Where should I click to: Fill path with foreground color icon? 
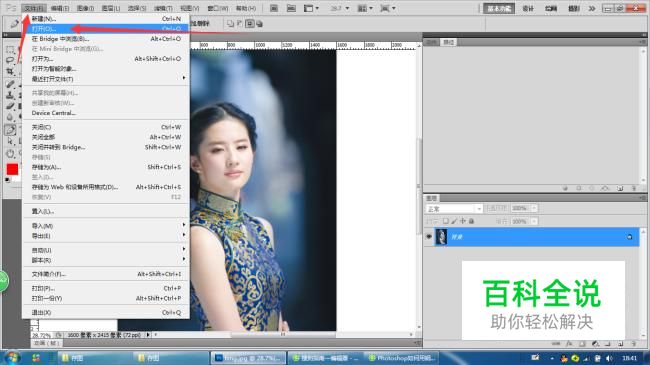(x=565, y=188)
